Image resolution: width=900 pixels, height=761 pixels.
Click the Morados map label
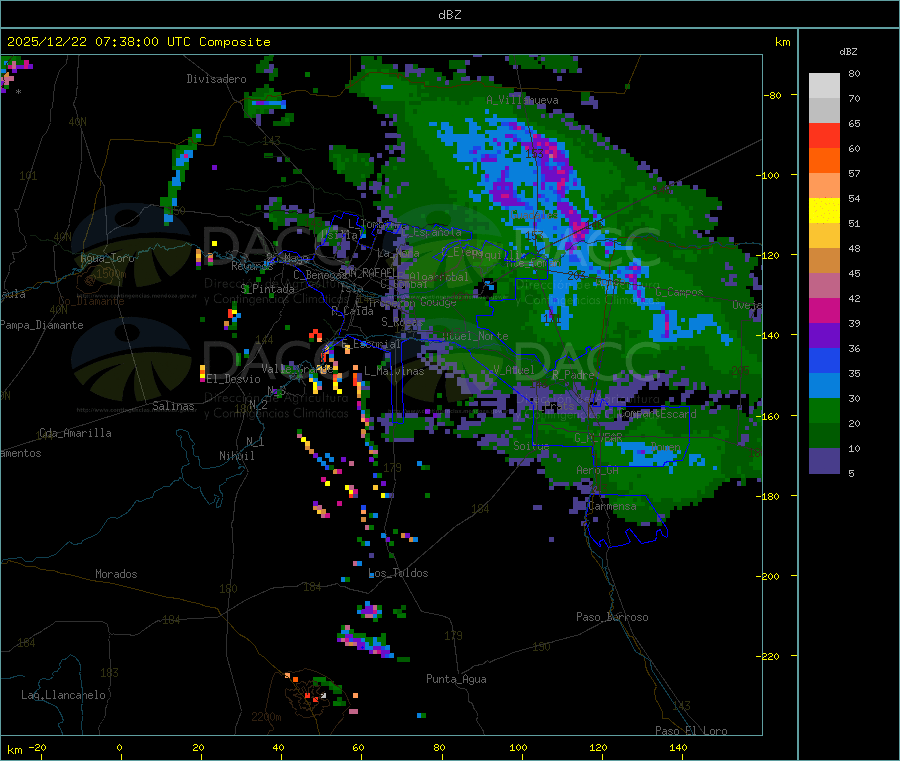(x=116, y=574)
